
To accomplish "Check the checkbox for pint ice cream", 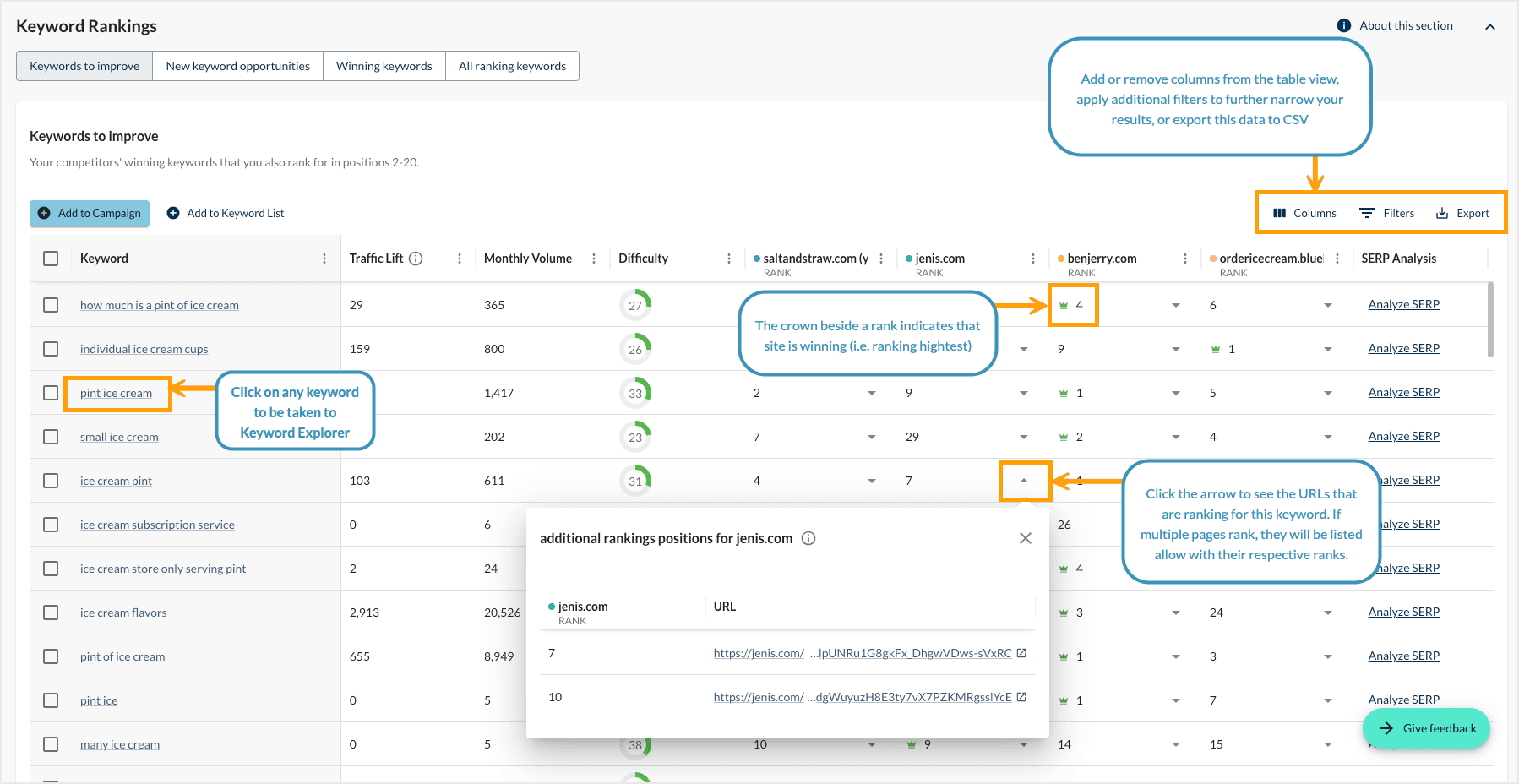I will [50, 392].
